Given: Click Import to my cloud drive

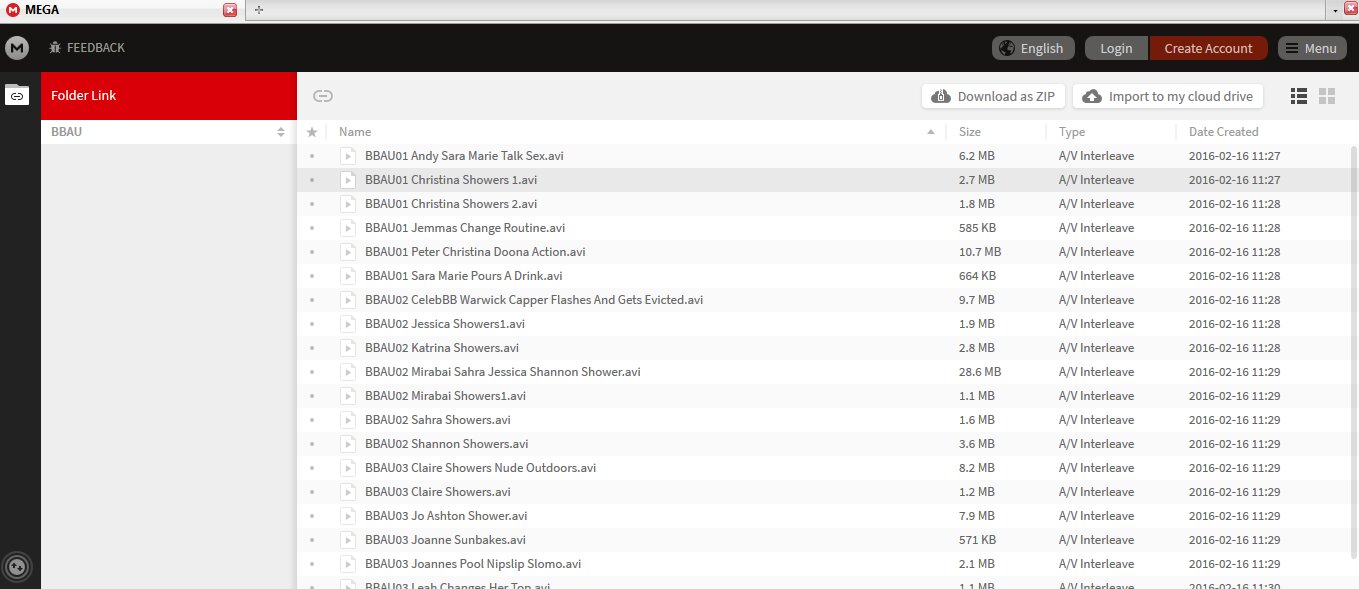Looking at the screenshot, I should [x=1168, y=96].
